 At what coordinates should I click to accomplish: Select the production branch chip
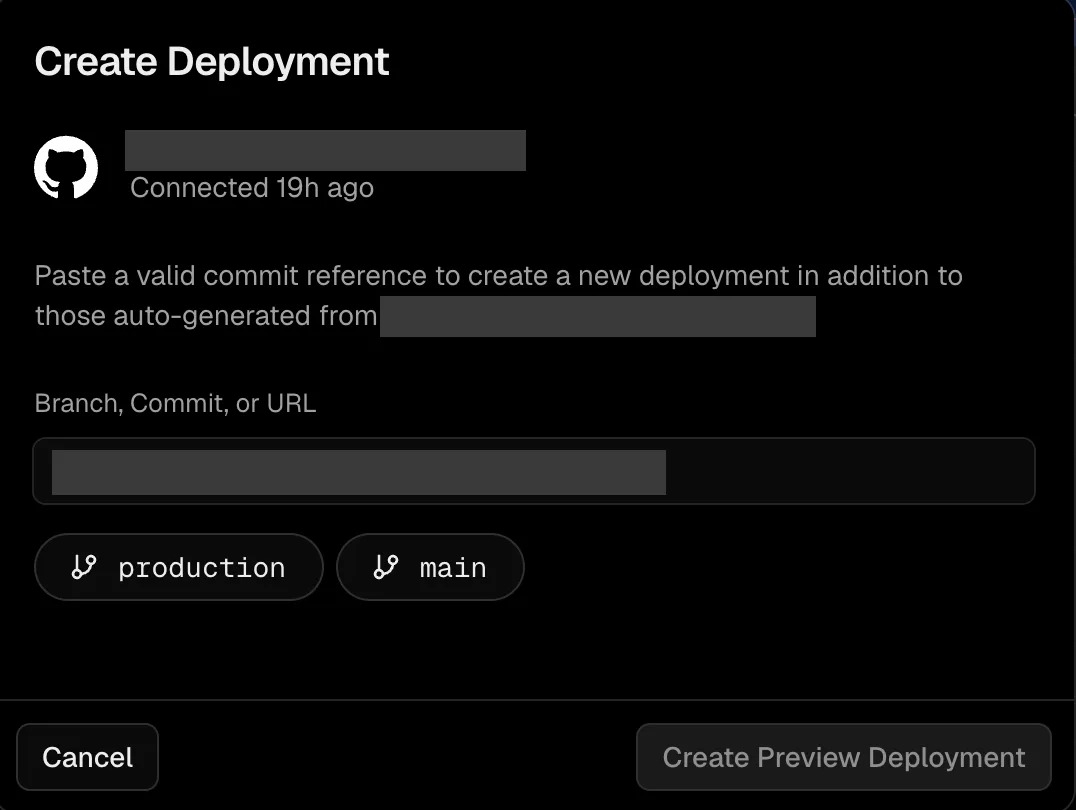tap(178, 567)
